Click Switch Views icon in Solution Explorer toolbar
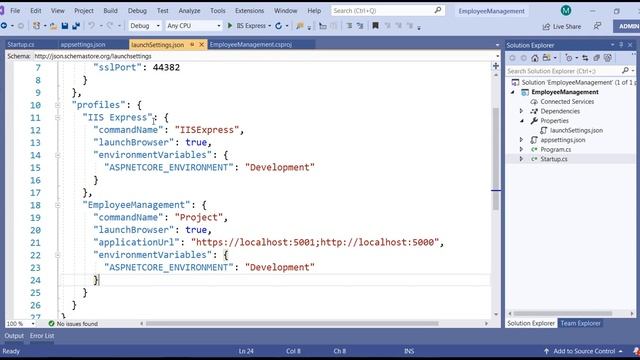Viewport: 640px width, 360px height. pos(547,58)
